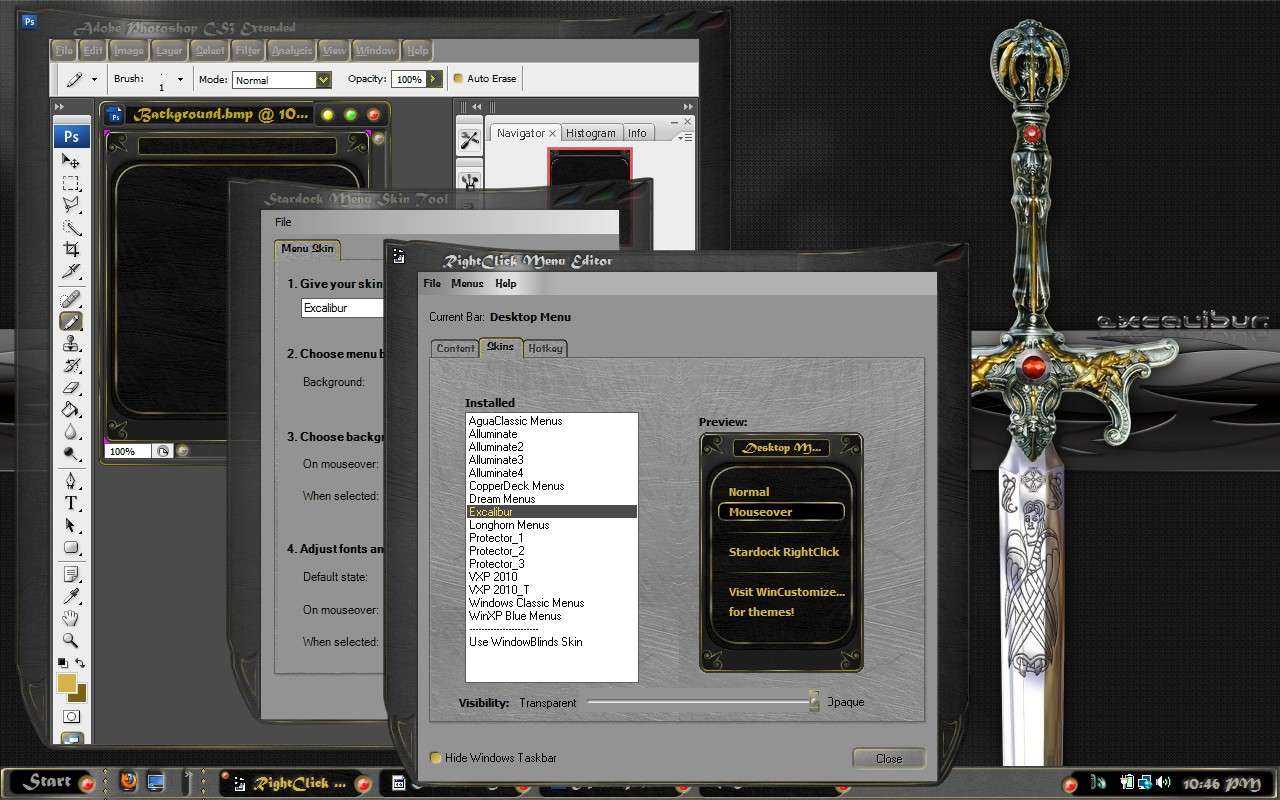1280x800 pixels.
Task: Open Menus menu in RightClick Menu Editor
Action: pos(467,283)
